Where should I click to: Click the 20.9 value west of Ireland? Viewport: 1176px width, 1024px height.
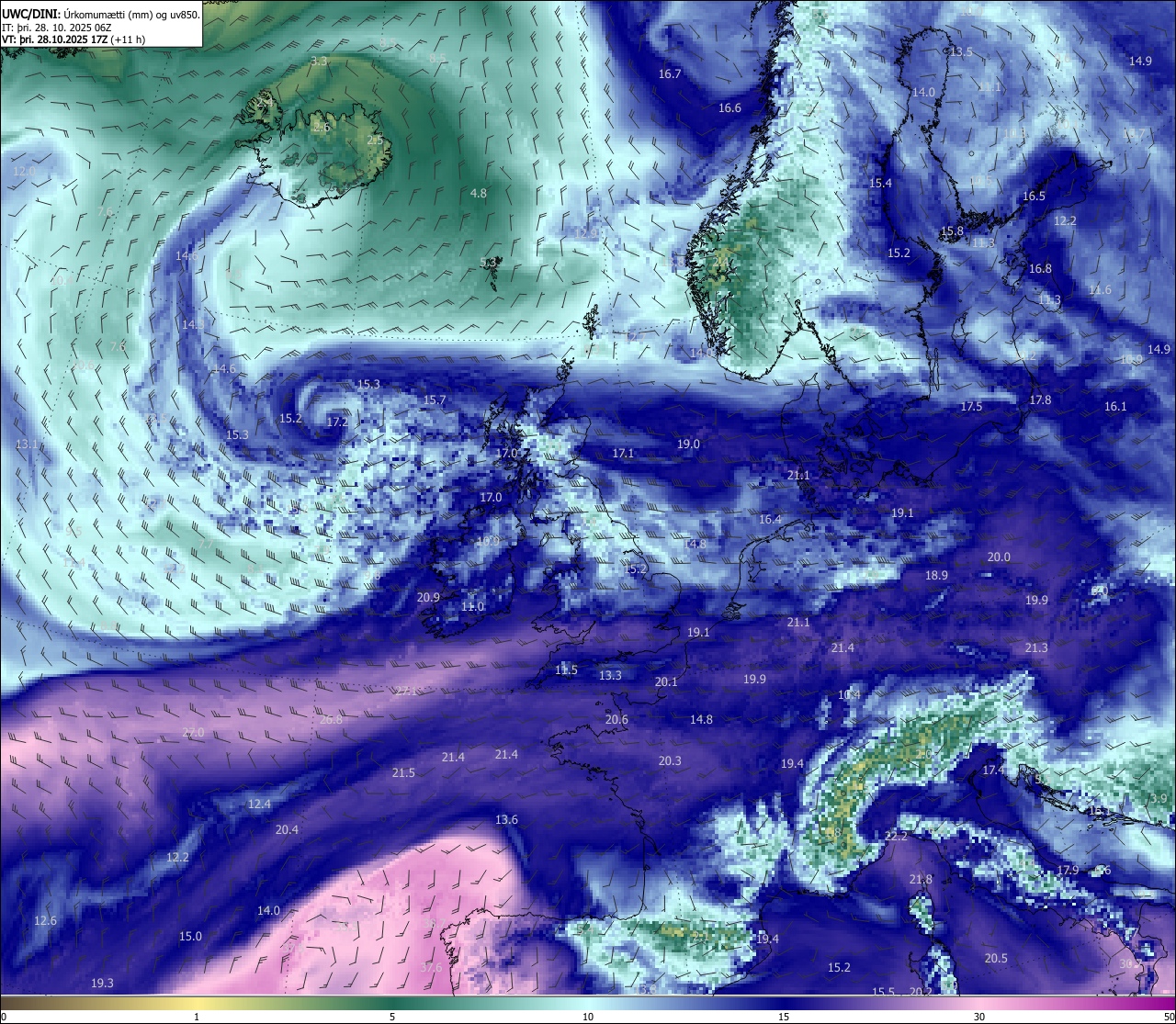428,598
